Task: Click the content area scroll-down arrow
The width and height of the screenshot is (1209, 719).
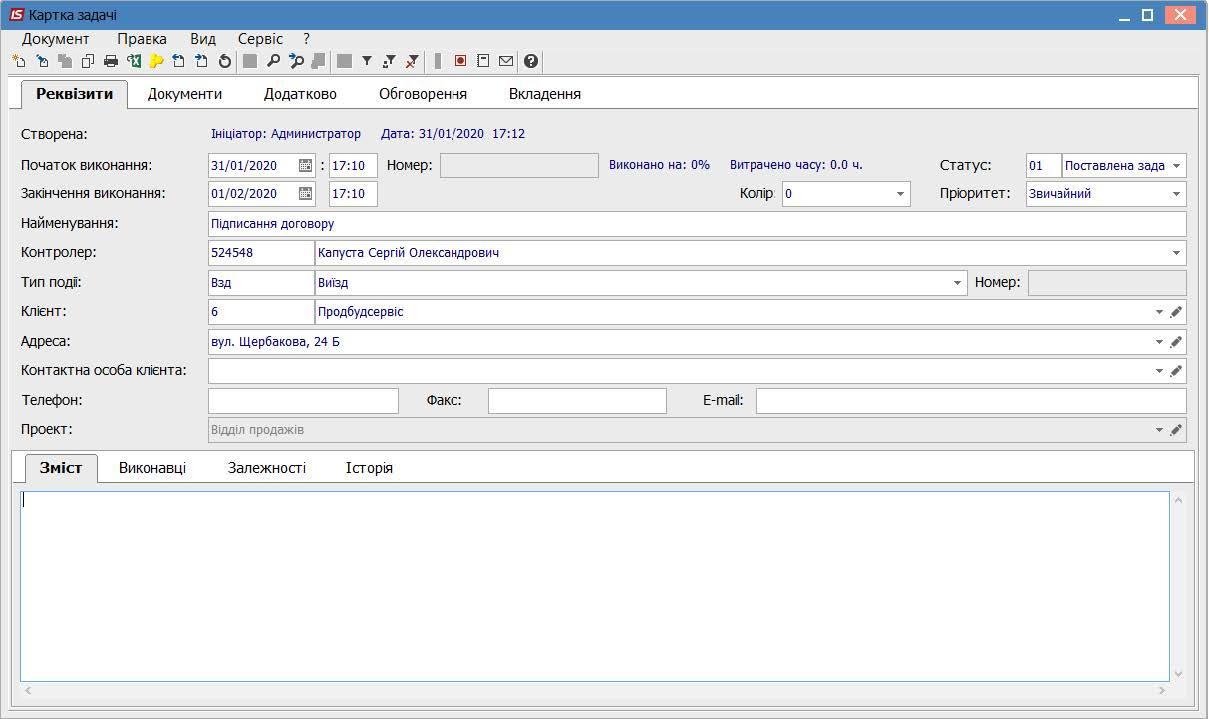Action: [x=1178, y=674]
